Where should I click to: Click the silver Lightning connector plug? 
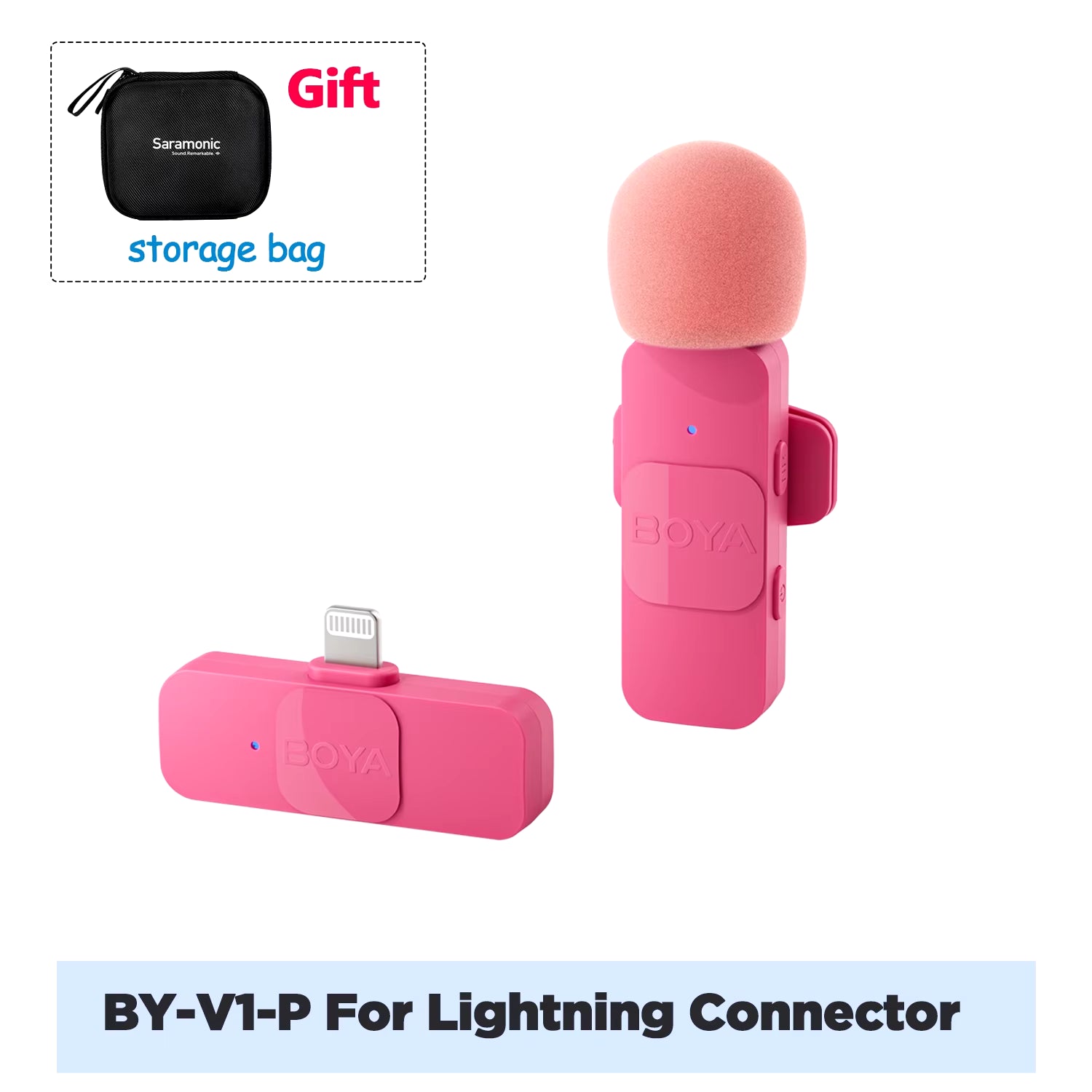point(352,635)
